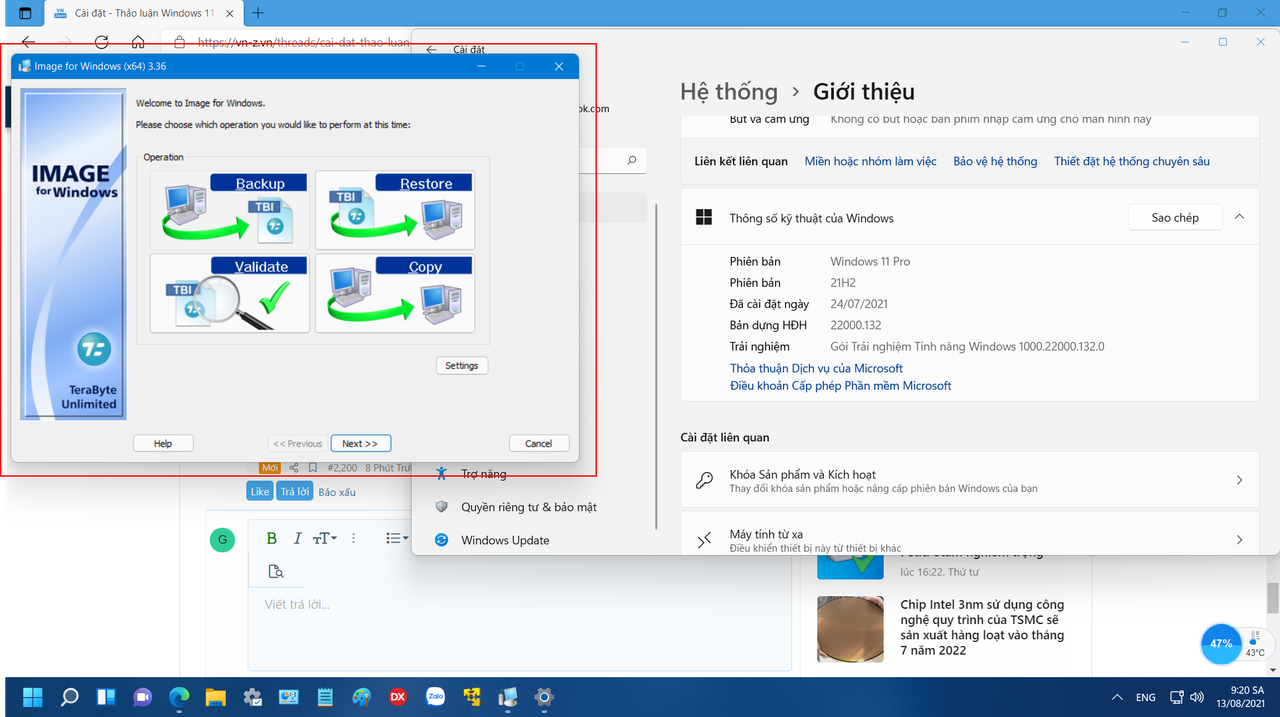Image resolution: width=1280 pixels, height=717 pixels.
Task: Open 'Máy tính từ xa' row chevron
Action: [x=1239, y=540]
